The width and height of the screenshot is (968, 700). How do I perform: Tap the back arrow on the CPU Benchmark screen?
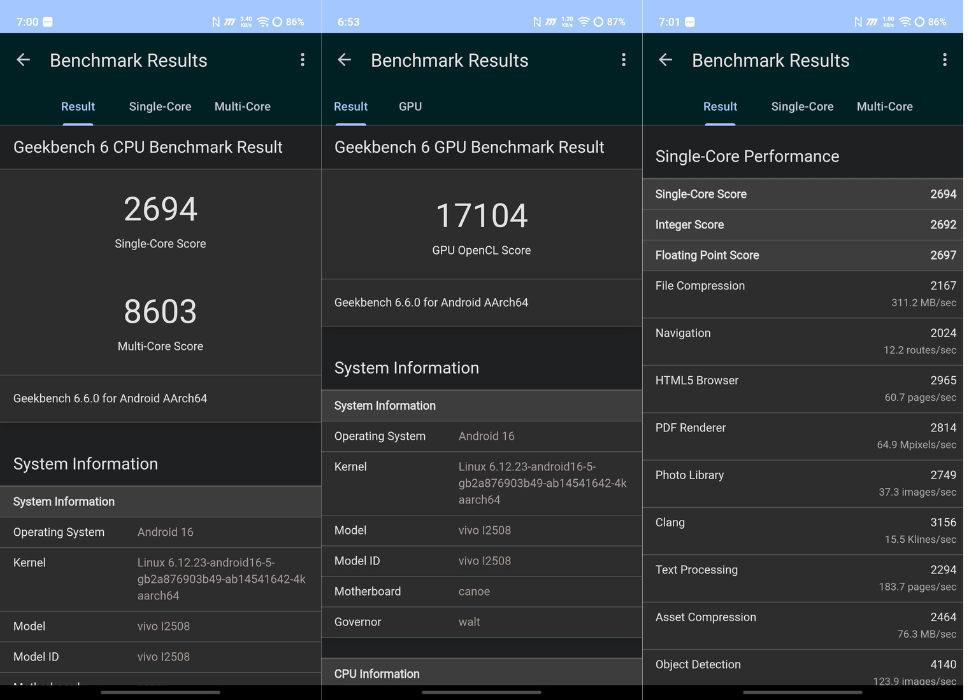23,60
